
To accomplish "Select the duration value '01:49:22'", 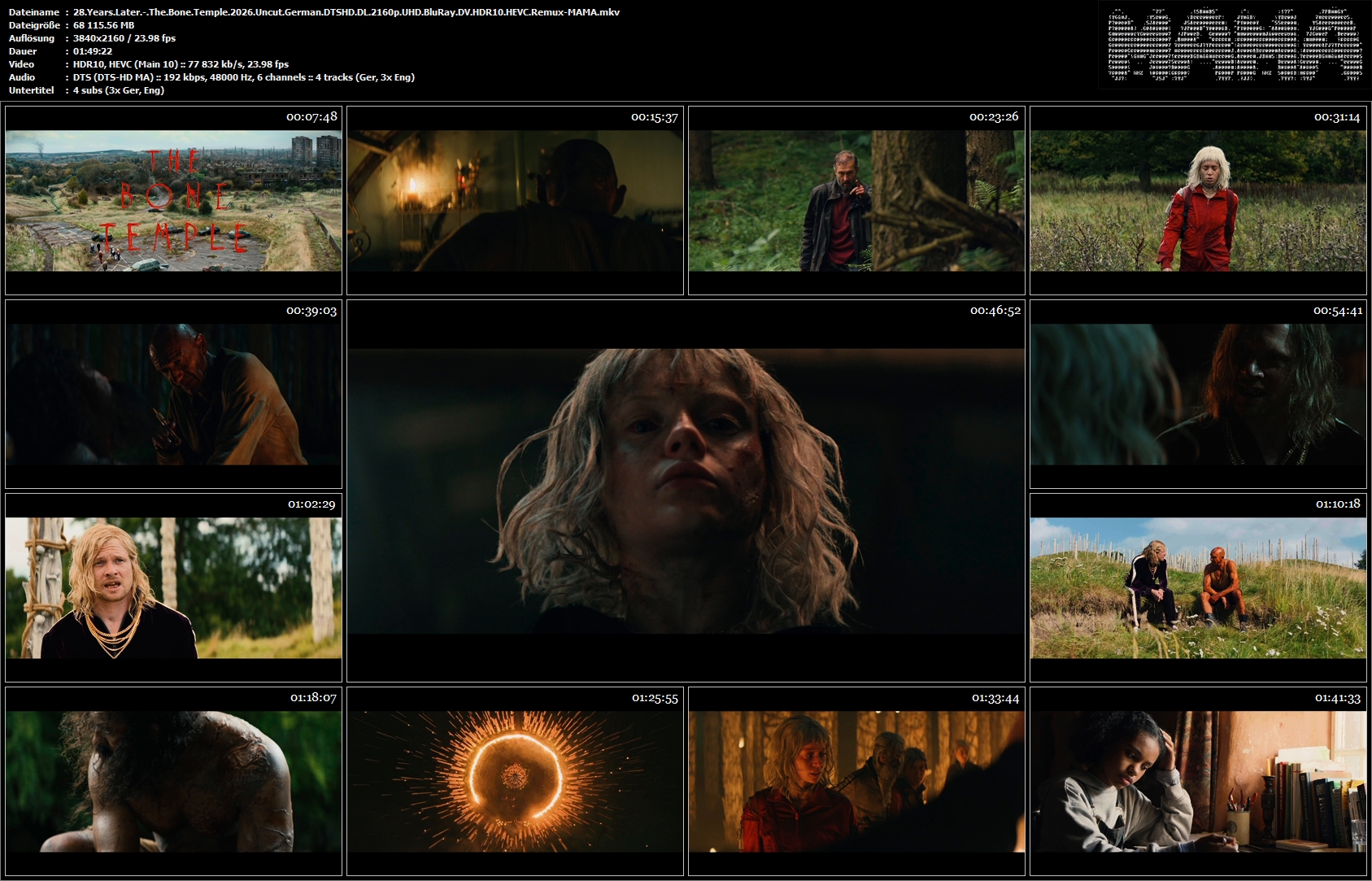I will [93, 51].
